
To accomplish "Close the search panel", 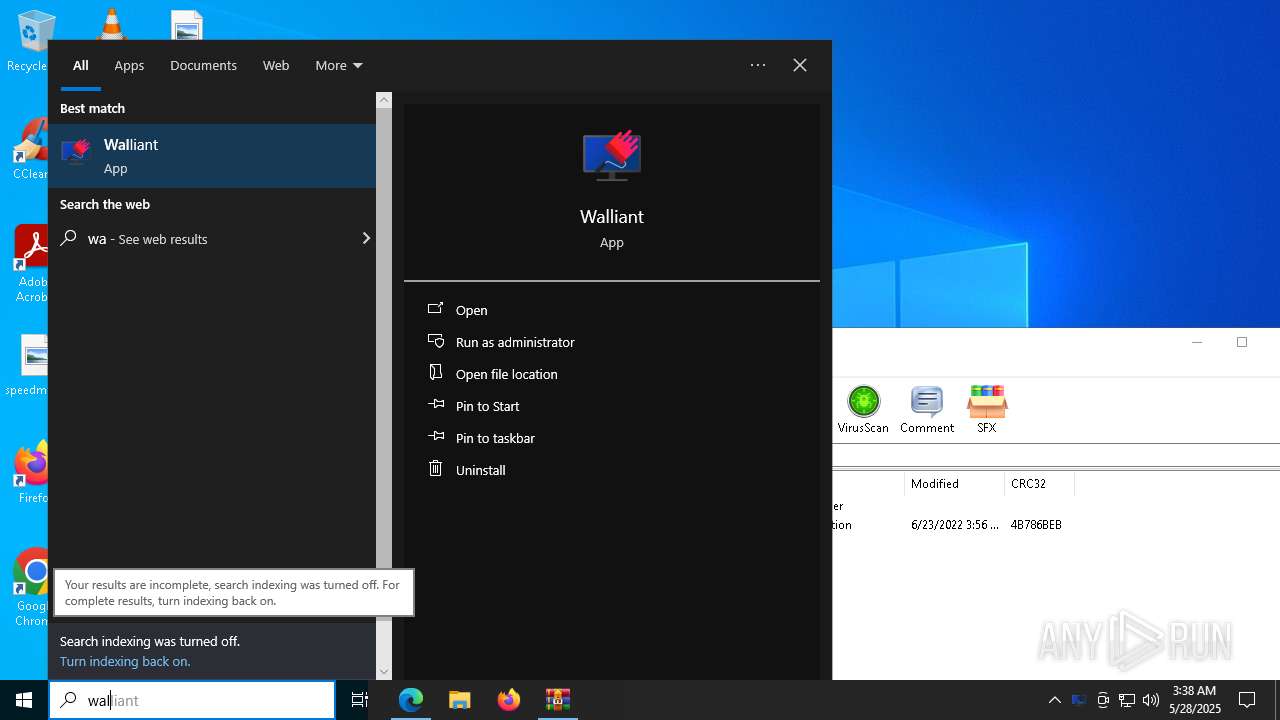I will (x=800, y=65).
